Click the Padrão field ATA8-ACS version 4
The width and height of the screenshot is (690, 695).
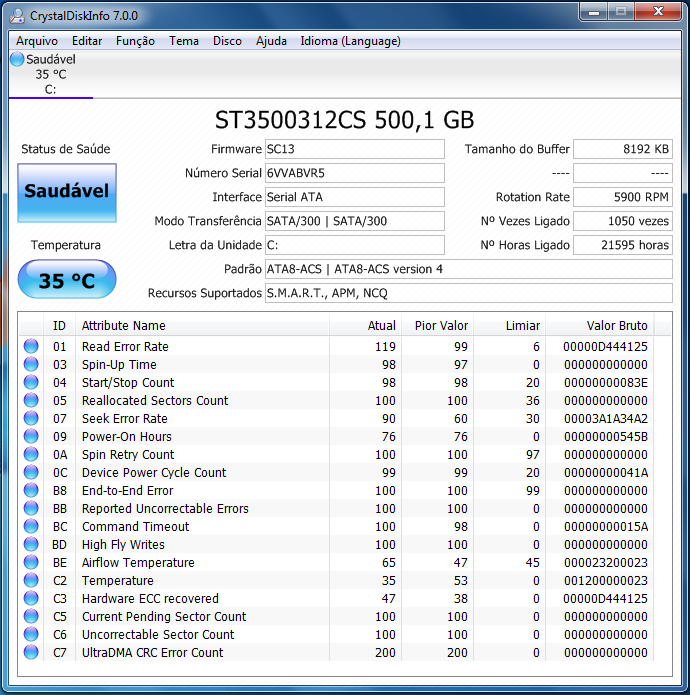[x=468, y=269]
